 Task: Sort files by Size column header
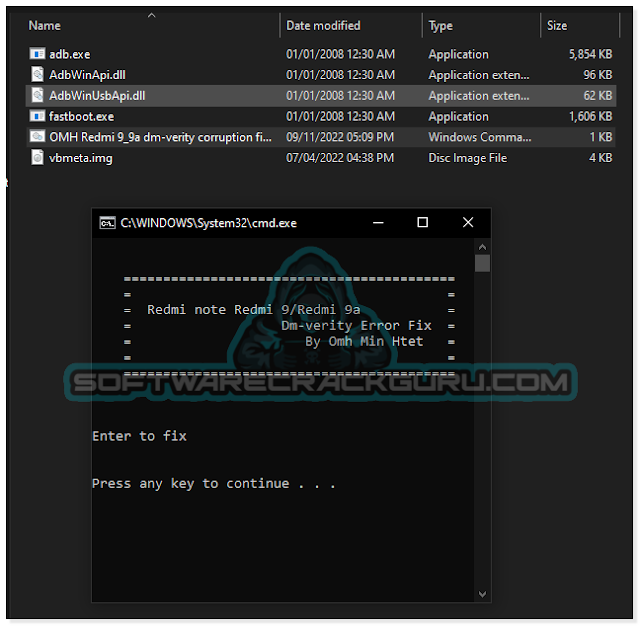pyautogui.click(x=557, y=25)
